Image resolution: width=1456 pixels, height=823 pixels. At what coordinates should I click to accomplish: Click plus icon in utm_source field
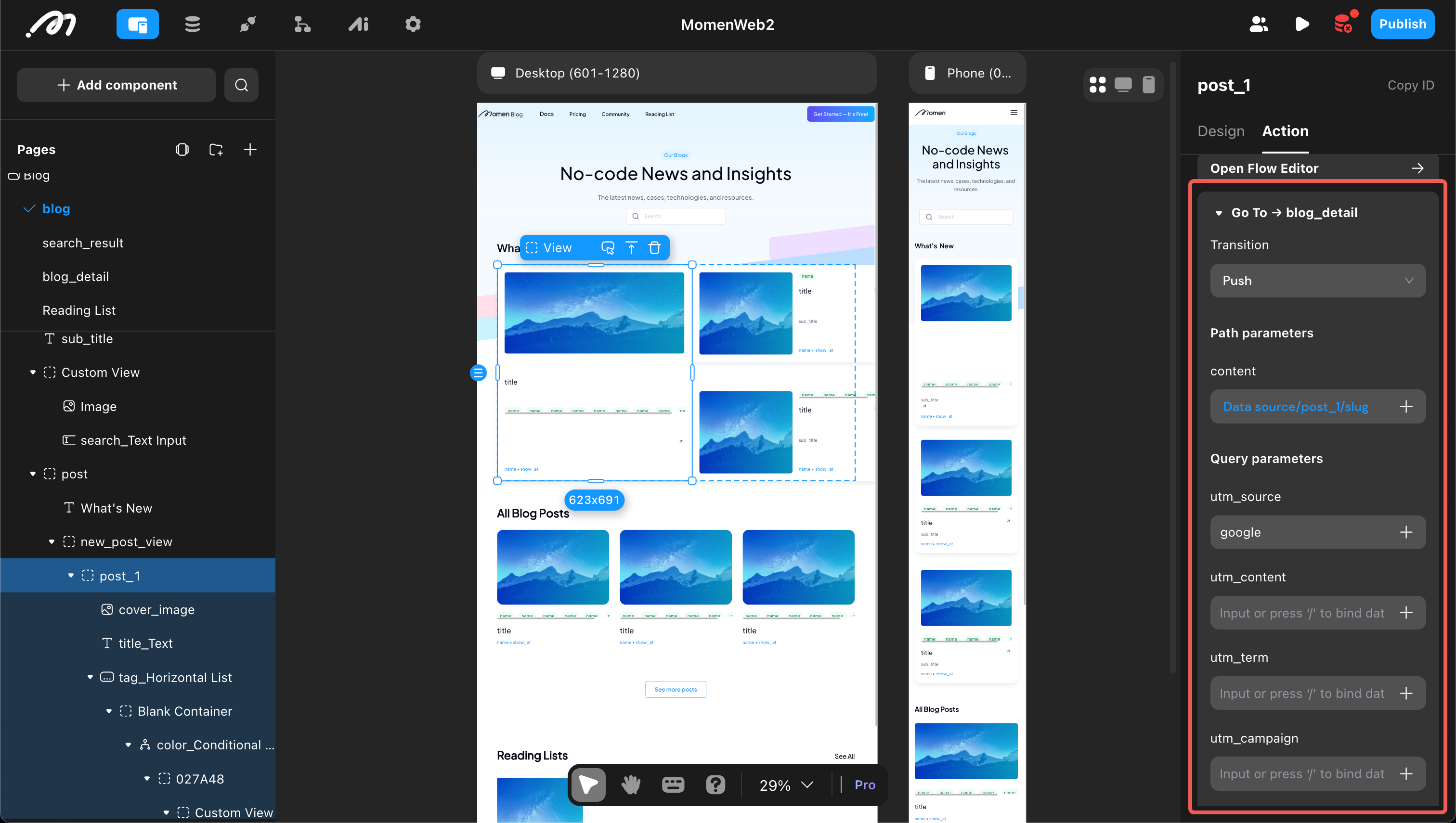pos(1406,532)
